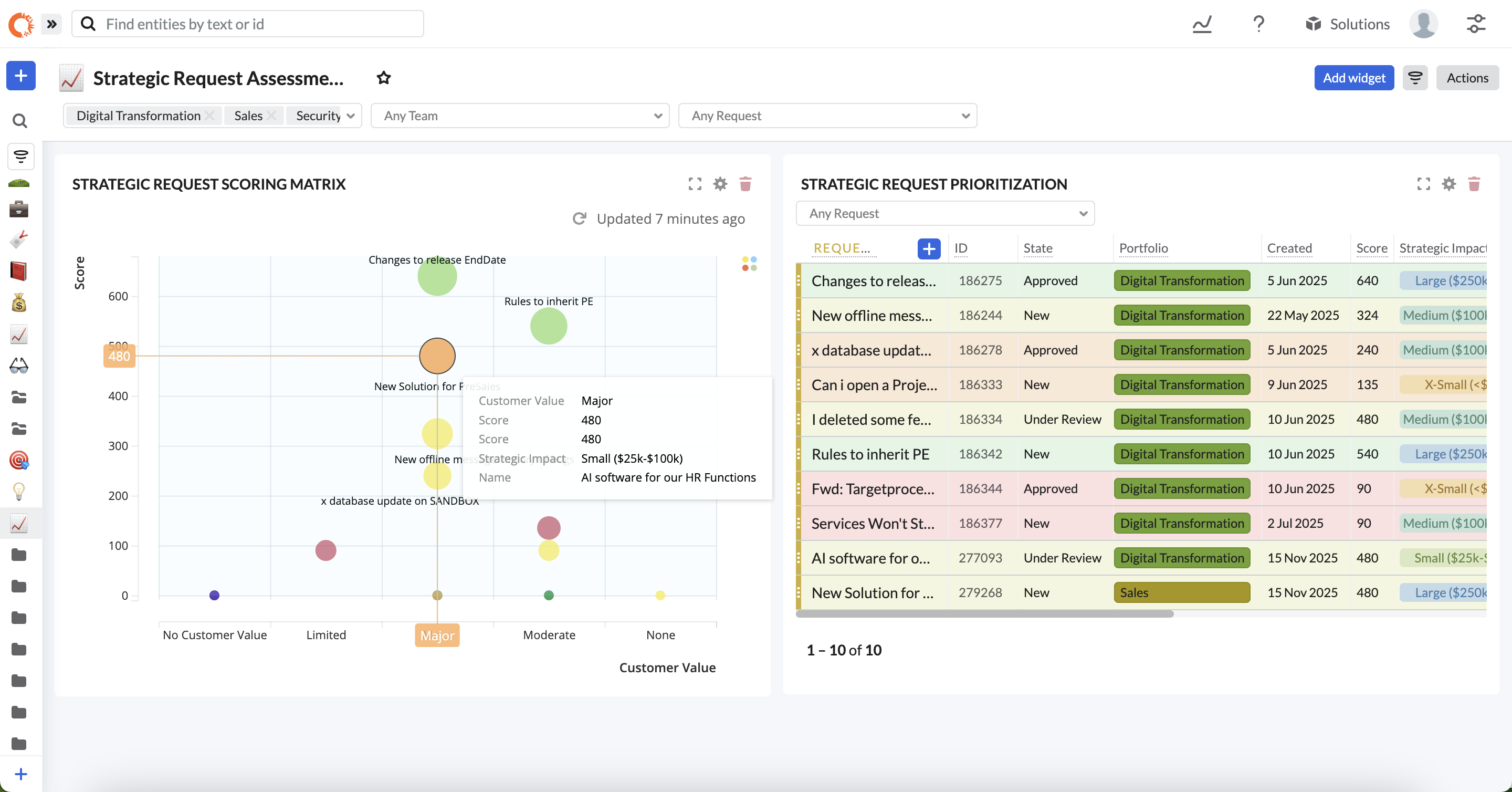Expand the left sidebar with the double chevron

coord(51,24)
